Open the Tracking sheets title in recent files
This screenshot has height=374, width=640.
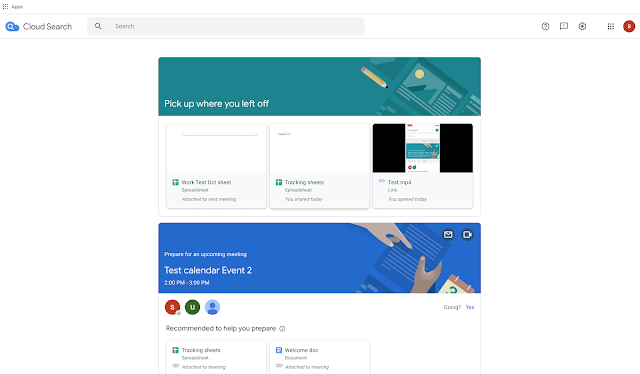point(304,183)
